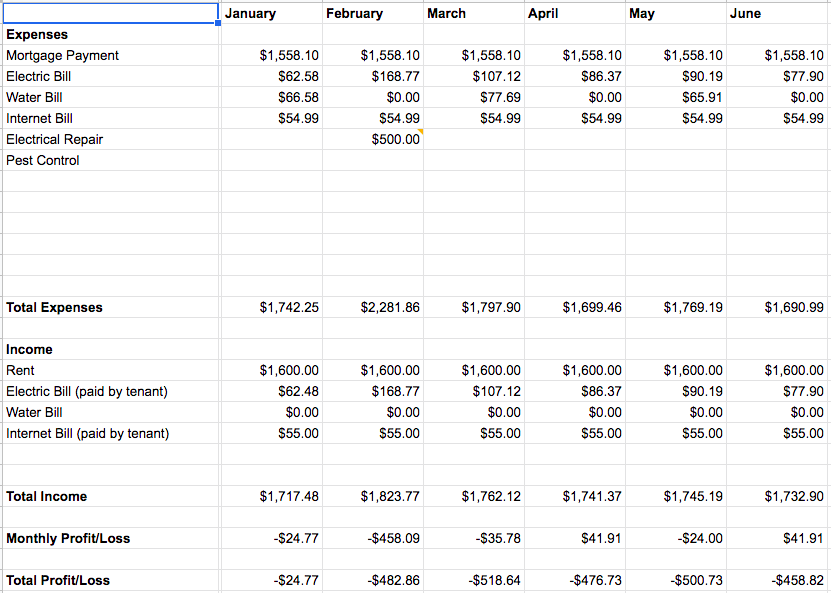Click the March column header cell
831x593 pixels.
coord(474,13)
